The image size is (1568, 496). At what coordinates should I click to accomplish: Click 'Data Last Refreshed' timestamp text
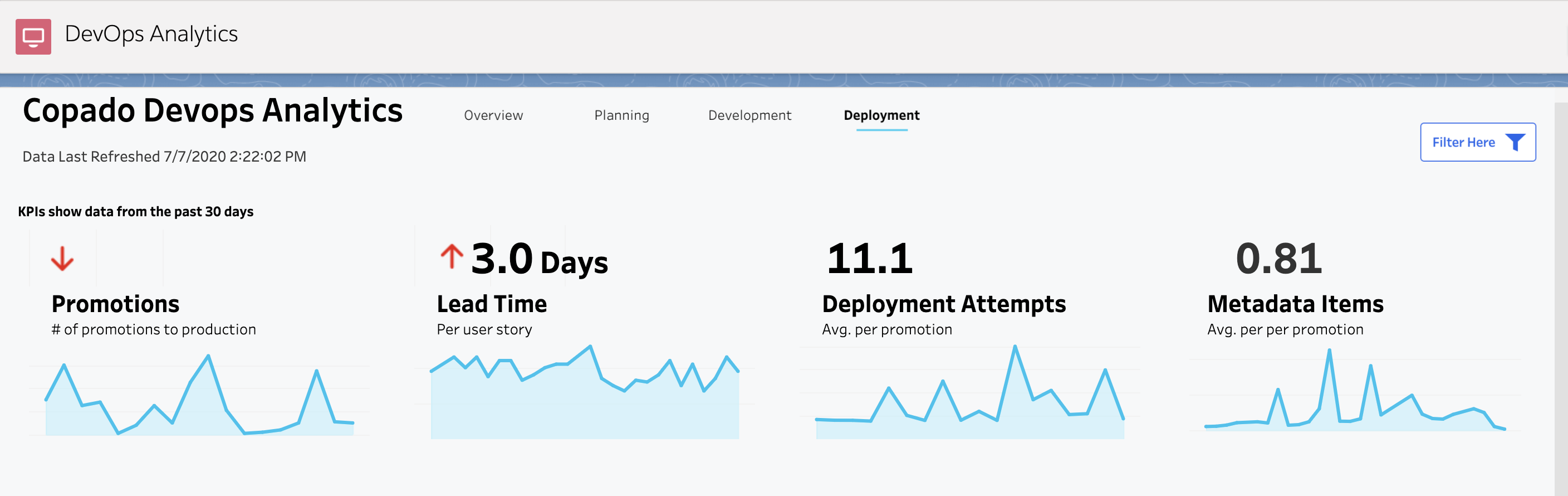coord(164,157)
